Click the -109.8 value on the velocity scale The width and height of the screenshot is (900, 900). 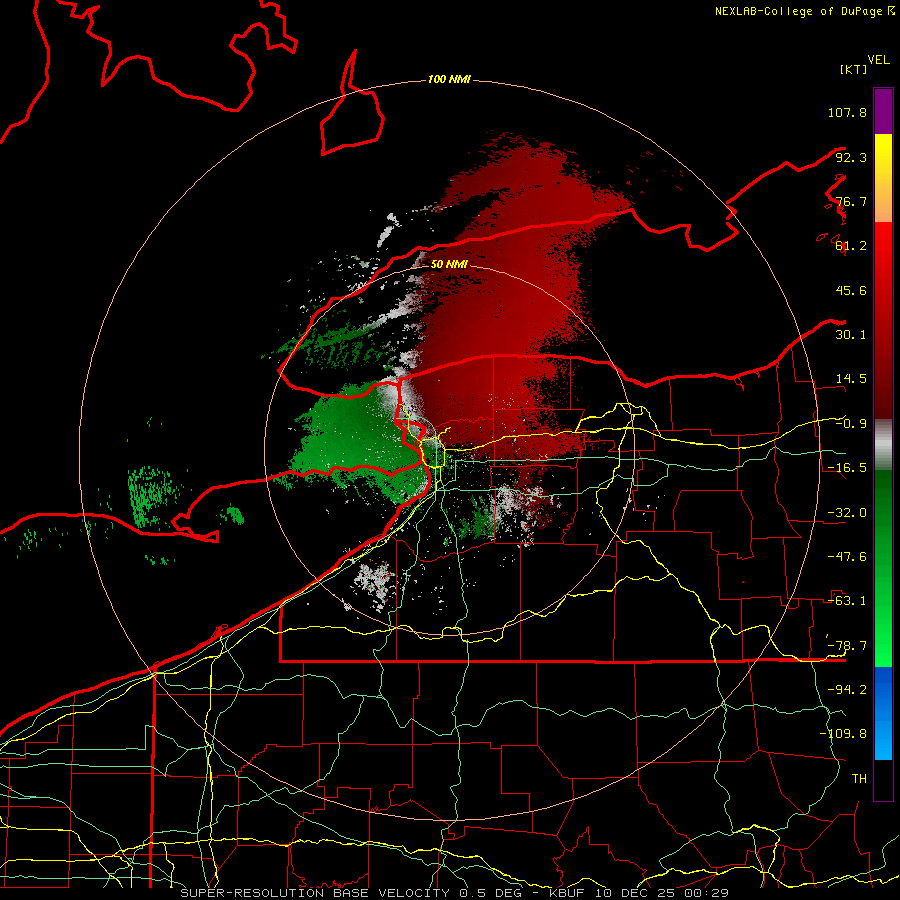[x=843, y=734]
